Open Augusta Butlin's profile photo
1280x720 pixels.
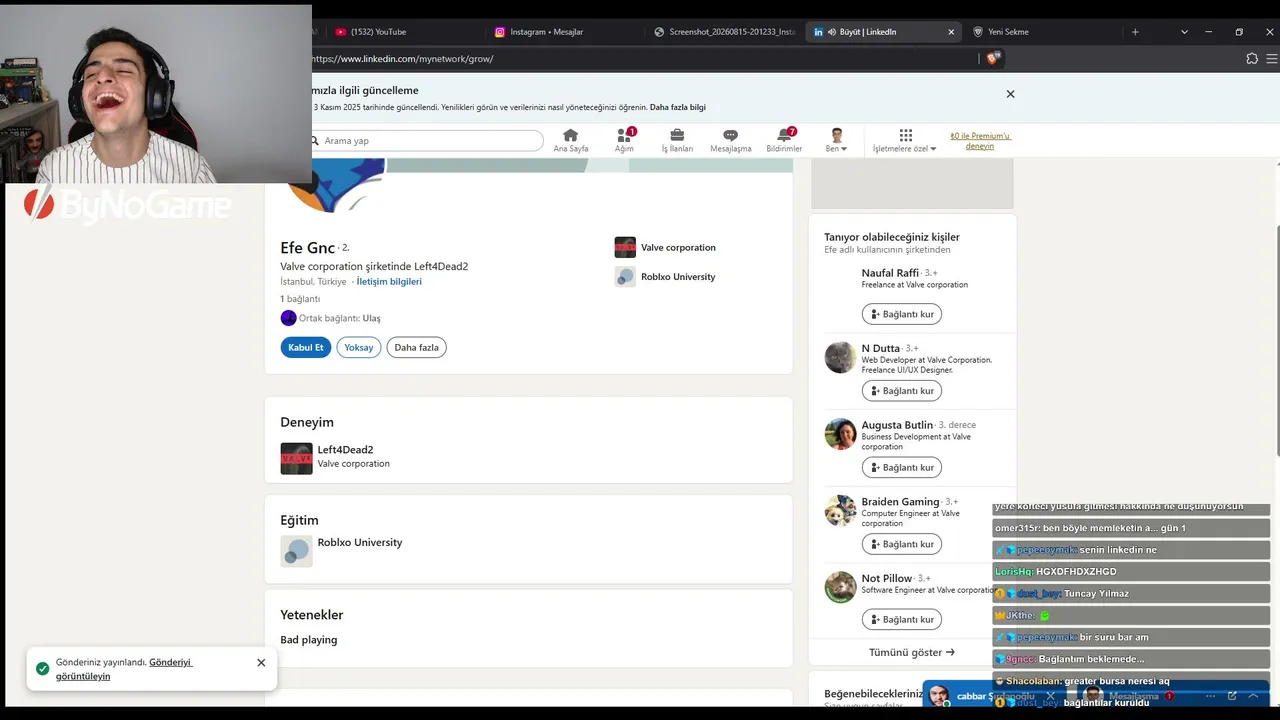pyautogui.click(x=840, y=434)
